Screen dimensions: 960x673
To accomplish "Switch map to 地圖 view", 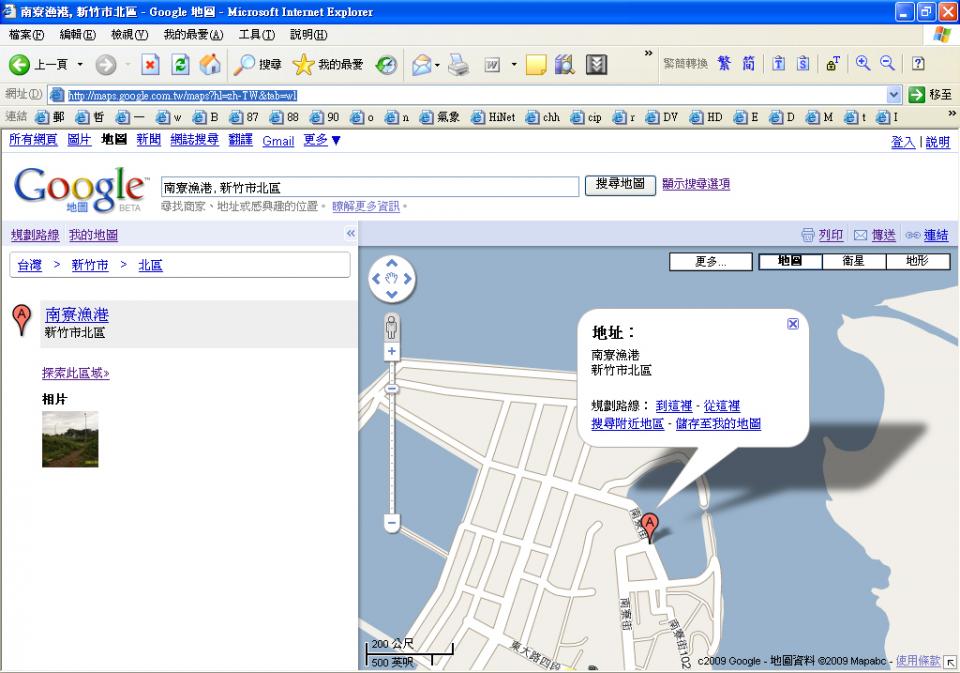I will coord(790,261).
